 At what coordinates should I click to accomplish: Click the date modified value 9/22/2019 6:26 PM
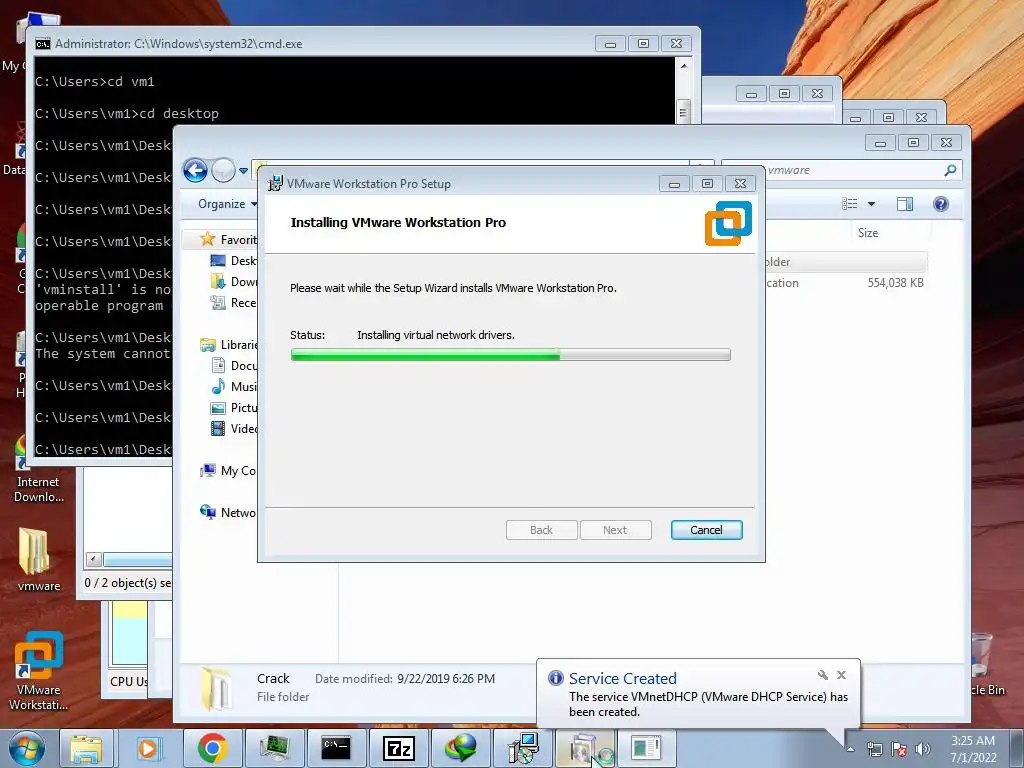click(x=446, y=679)
